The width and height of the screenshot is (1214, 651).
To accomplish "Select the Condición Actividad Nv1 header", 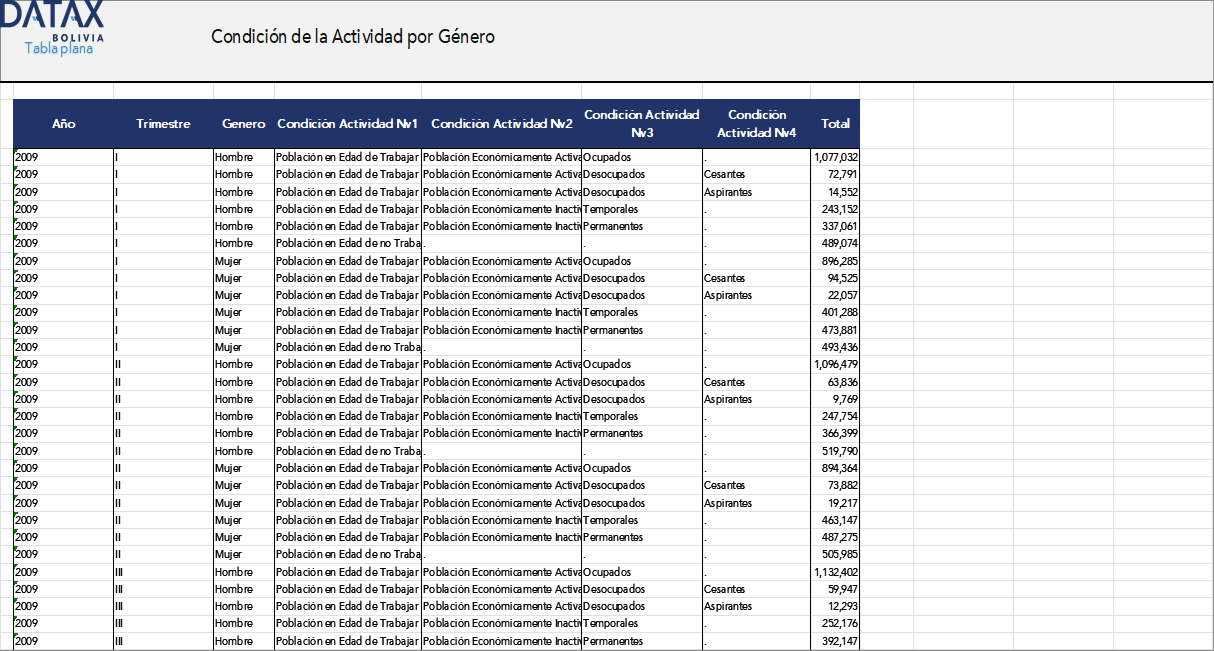I will pos(347,124).
